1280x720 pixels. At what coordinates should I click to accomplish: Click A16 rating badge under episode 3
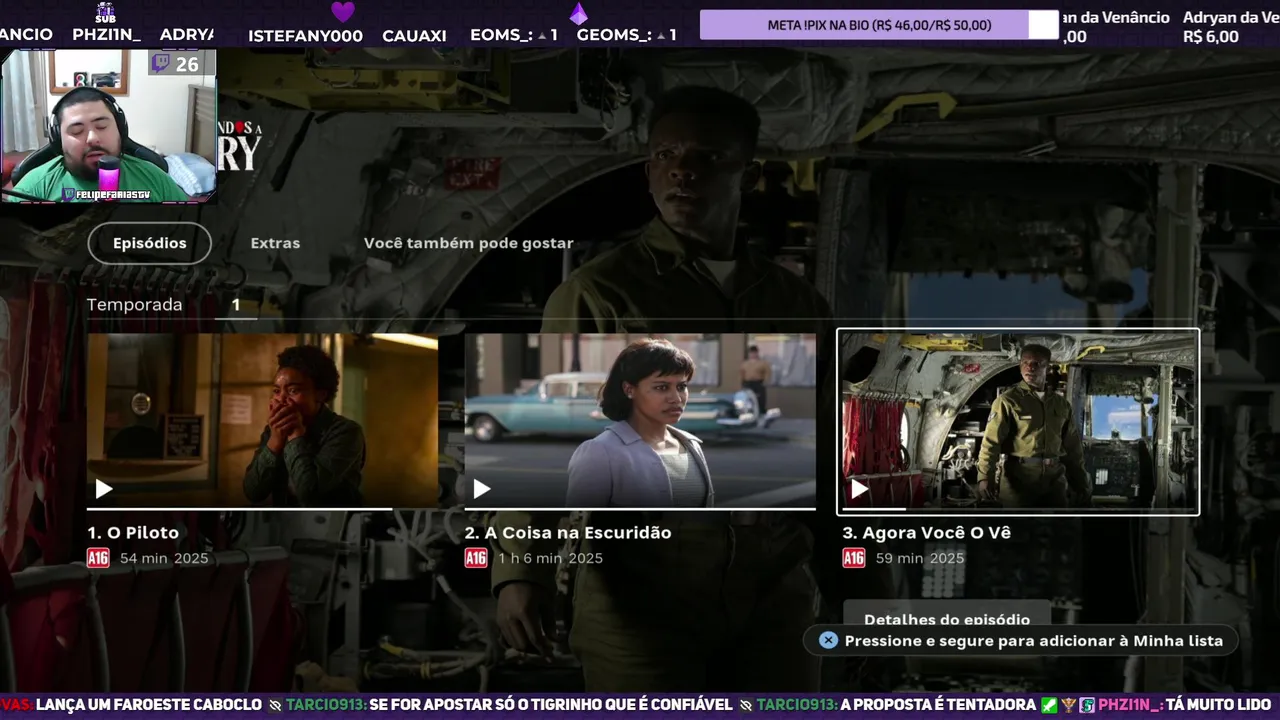(x=854, y=558)
